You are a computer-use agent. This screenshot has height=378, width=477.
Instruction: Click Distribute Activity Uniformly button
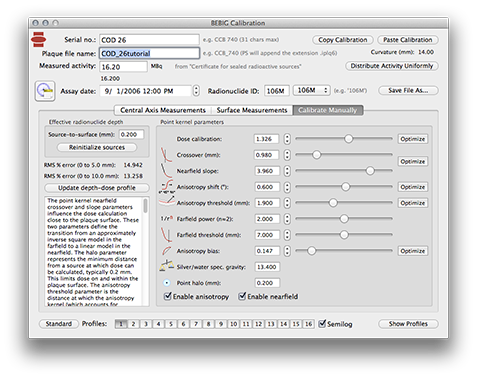(x=392, y=66)
